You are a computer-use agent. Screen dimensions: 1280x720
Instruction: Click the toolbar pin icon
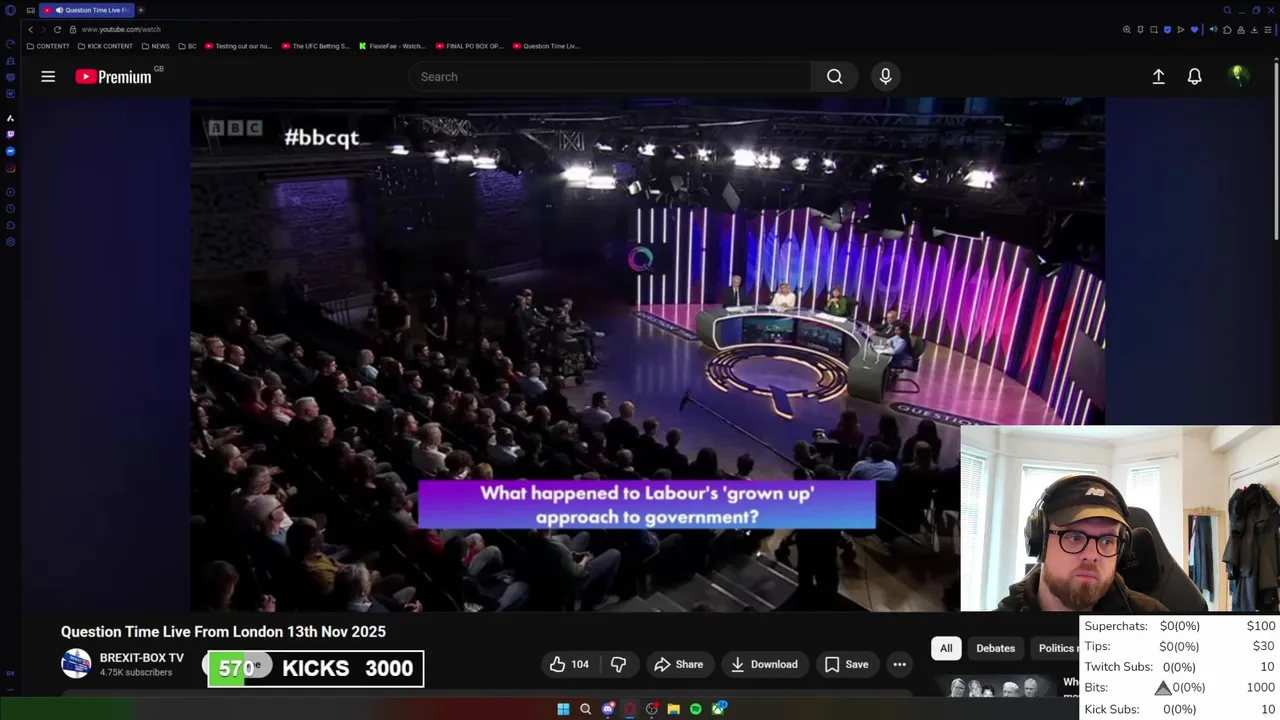(1140, 30)
